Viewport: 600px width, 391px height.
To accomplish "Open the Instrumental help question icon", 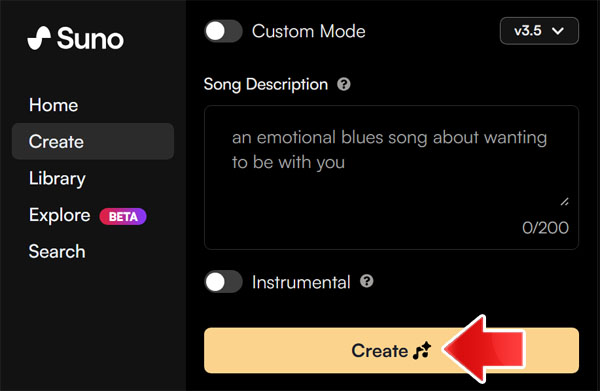I will click(367, 281).
